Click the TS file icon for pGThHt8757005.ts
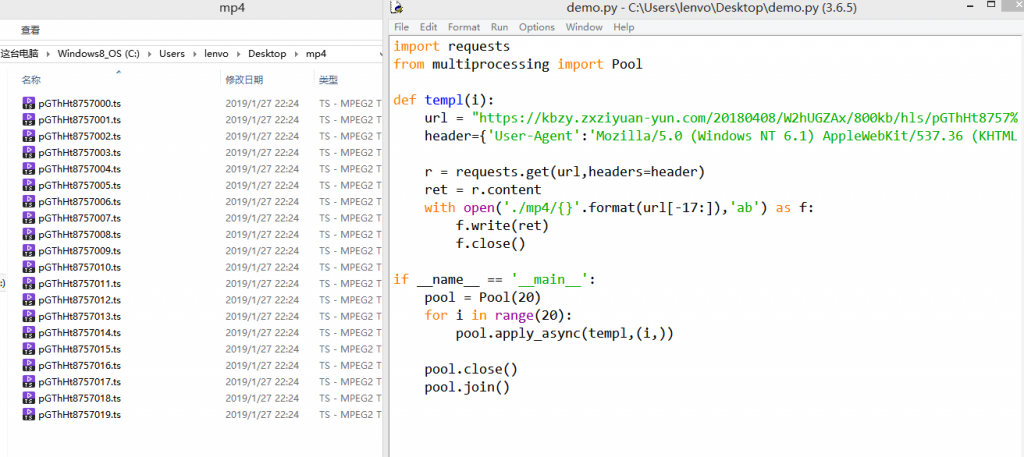Image resolution: width=1024 pixels, height=457 pixels. click(x=28, y=185)
